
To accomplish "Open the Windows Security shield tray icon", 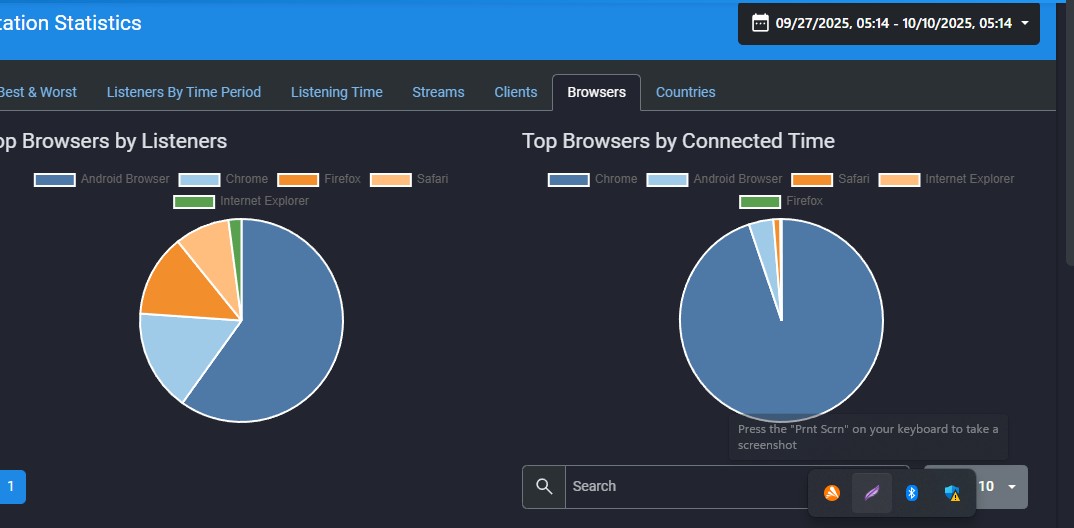I will click(952, 492).
